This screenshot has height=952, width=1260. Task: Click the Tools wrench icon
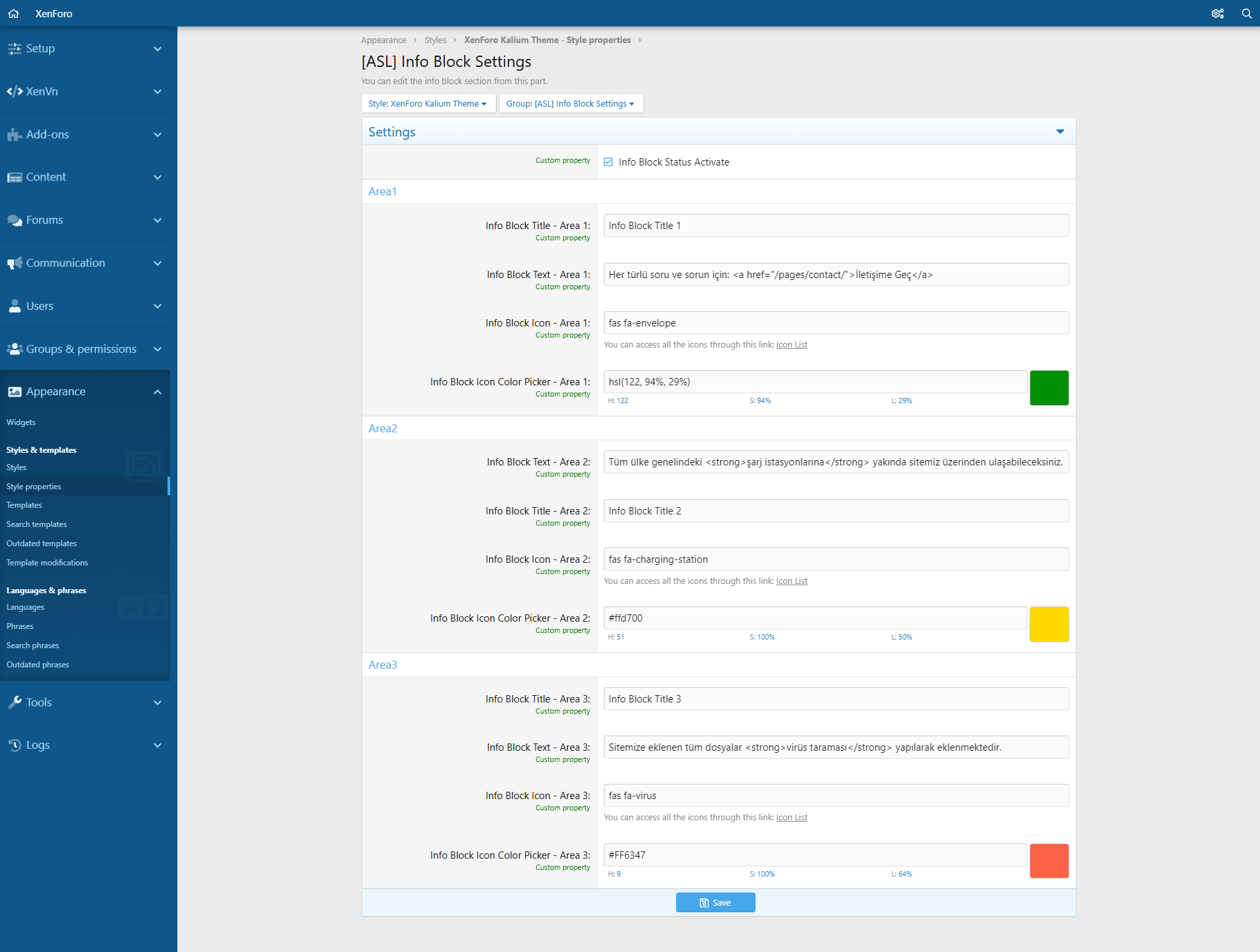click(x=15, y=702)
